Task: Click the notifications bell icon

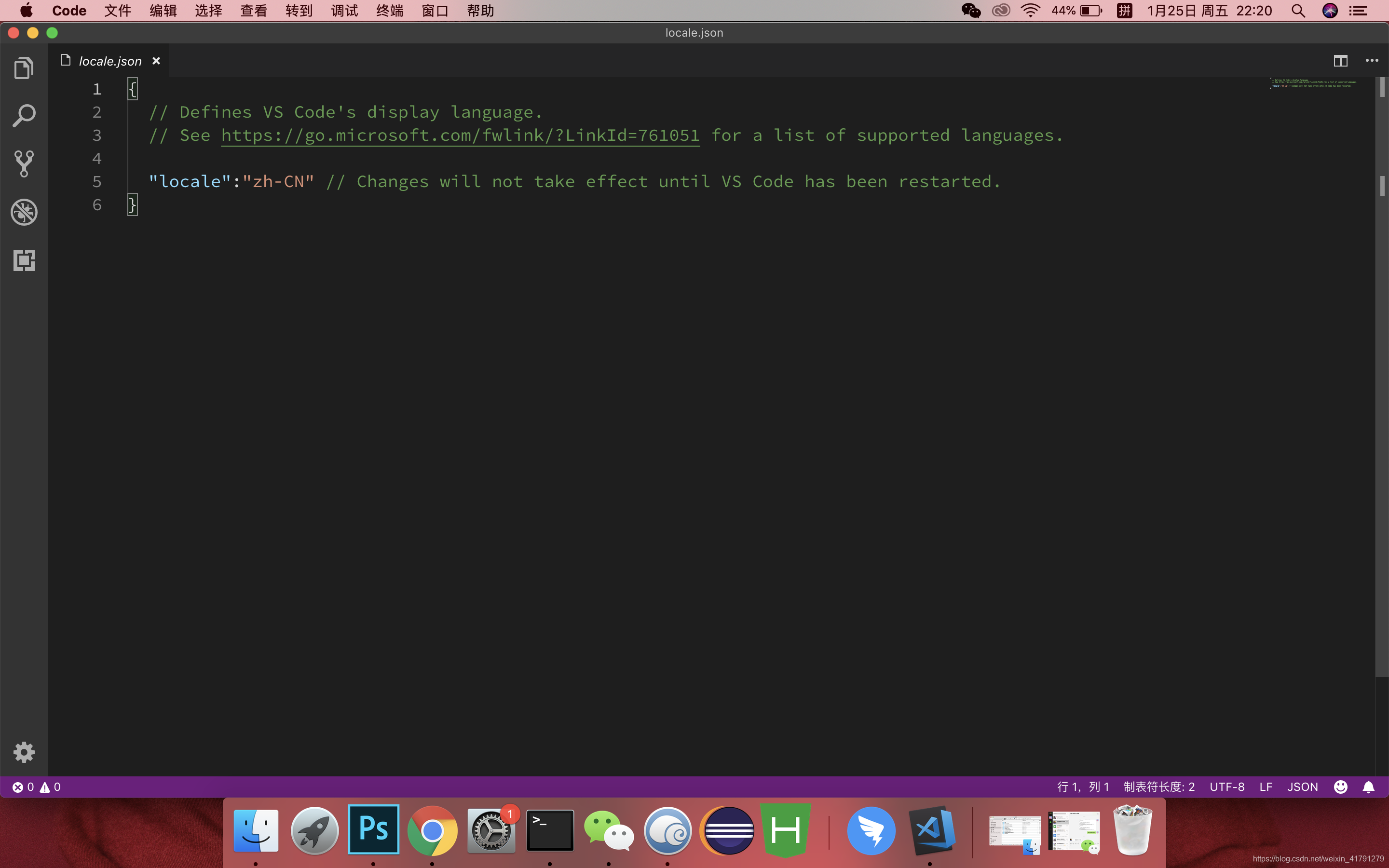Action: [x=1368, y=787]
